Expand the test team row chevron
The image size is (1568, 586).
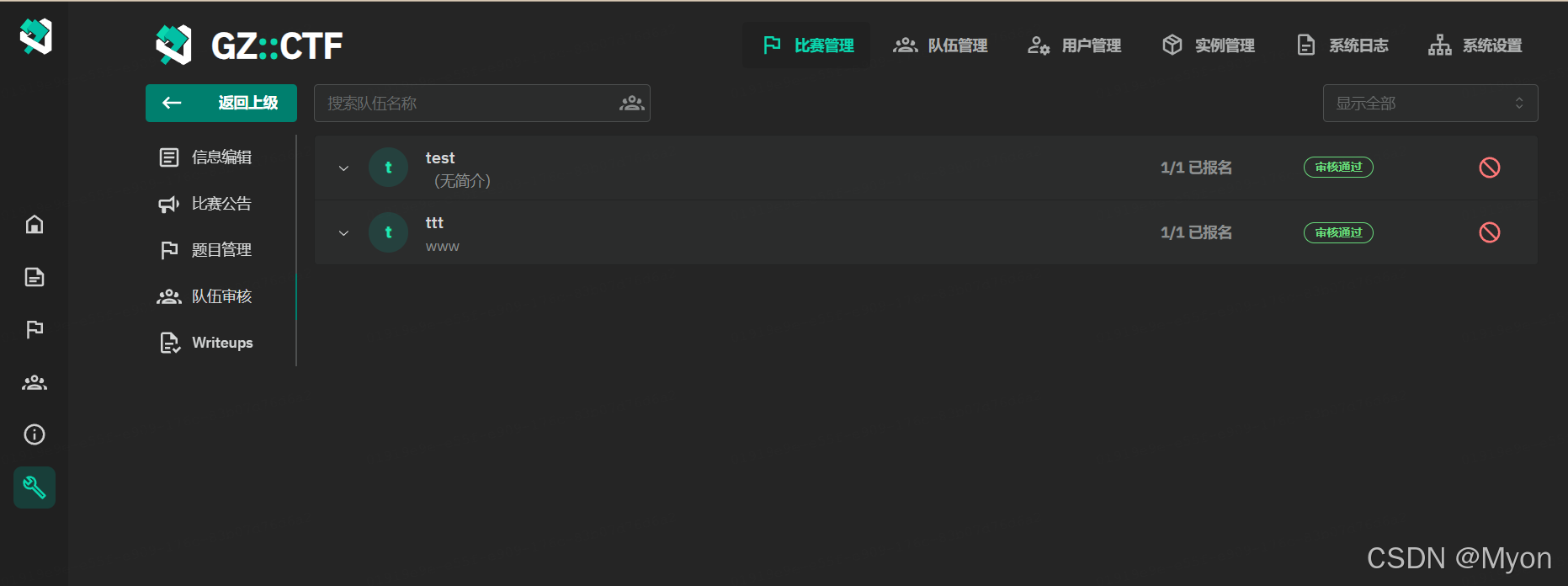point(343,168)
